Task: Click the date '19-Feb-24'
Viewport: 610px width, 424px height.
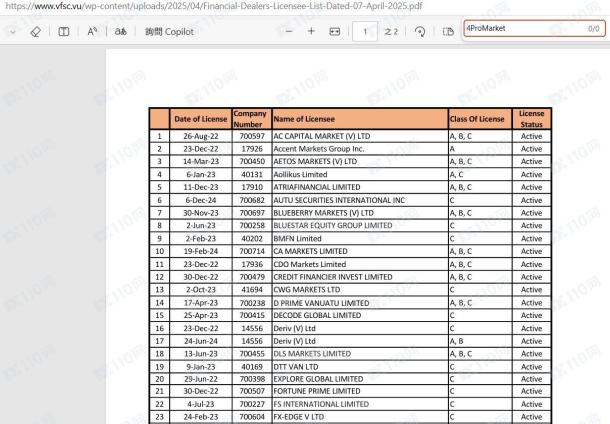Action: tap(201, 251)
